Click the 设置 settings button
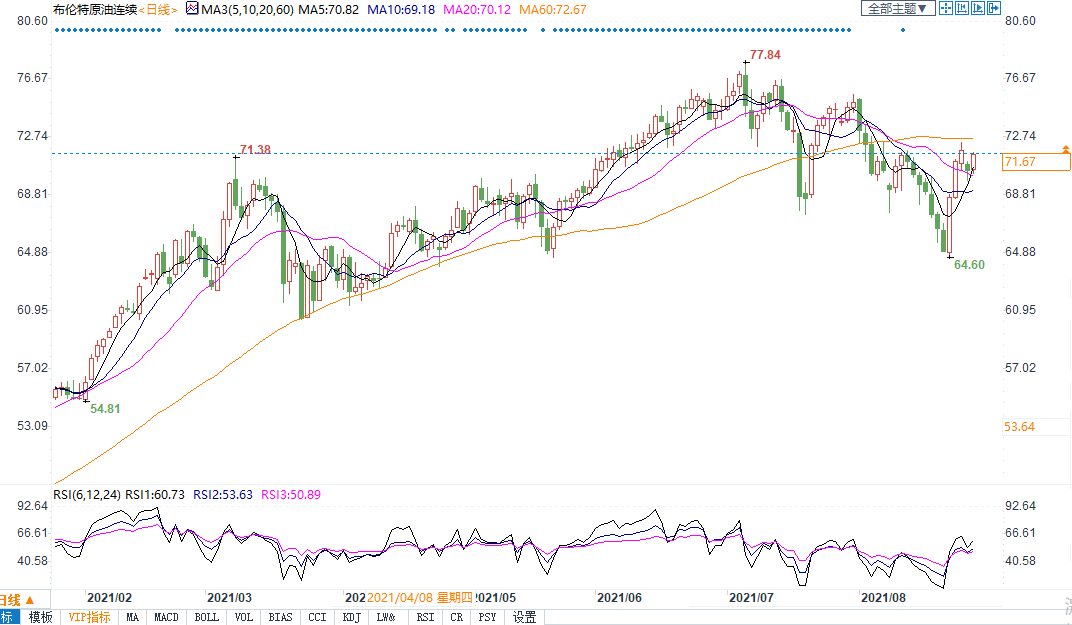Viewport: 1072px width, 625px height. pyautogui.click(x=525, y=617)
